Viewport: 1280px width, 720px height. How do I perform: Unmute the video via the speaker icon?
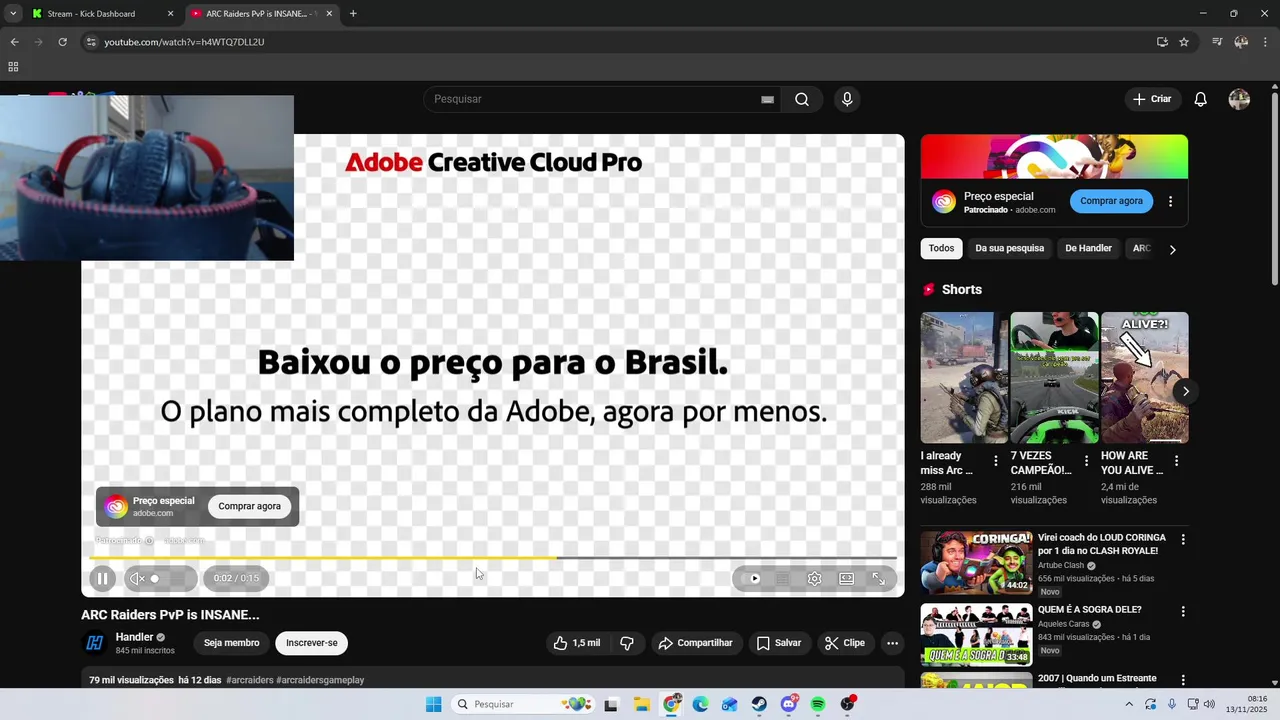pos(137,578)
